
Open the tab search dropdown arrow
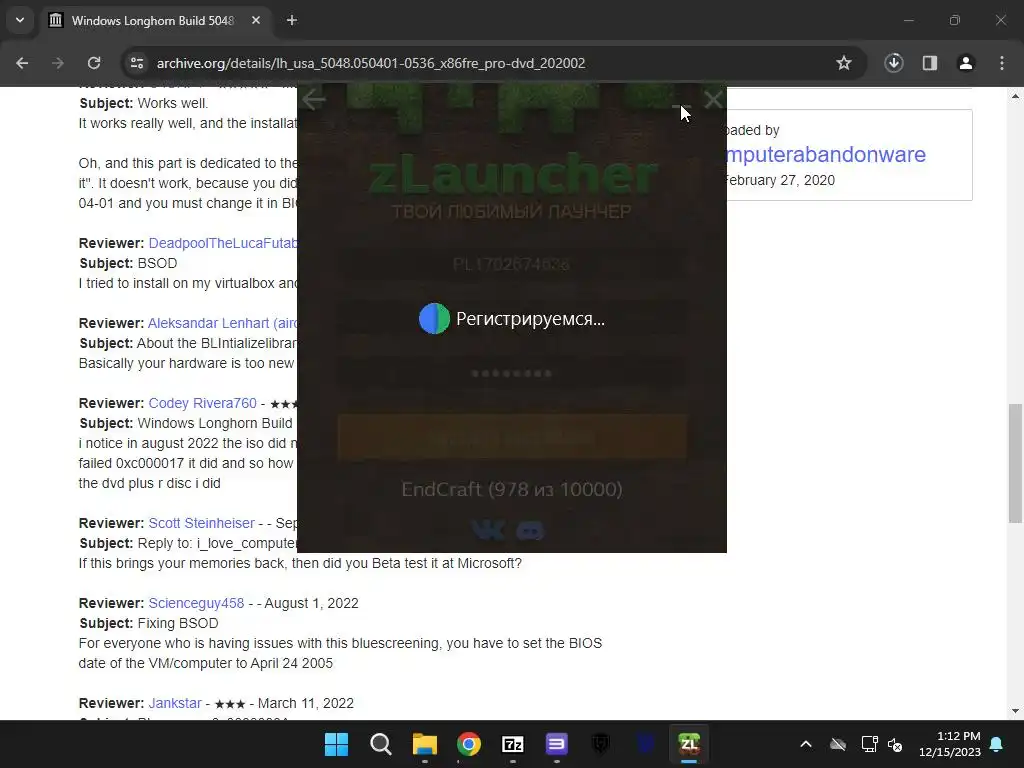[20, 20]
